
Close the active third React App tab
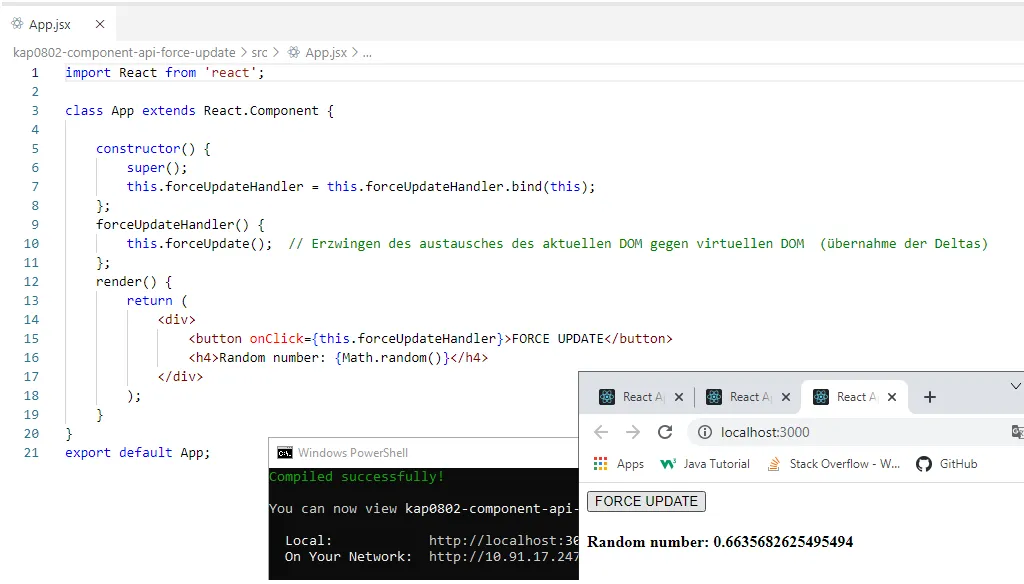point(892,397)
